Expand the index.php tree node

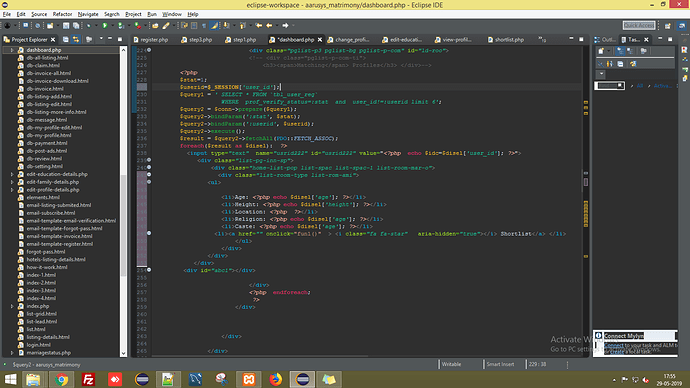(12, 306)
